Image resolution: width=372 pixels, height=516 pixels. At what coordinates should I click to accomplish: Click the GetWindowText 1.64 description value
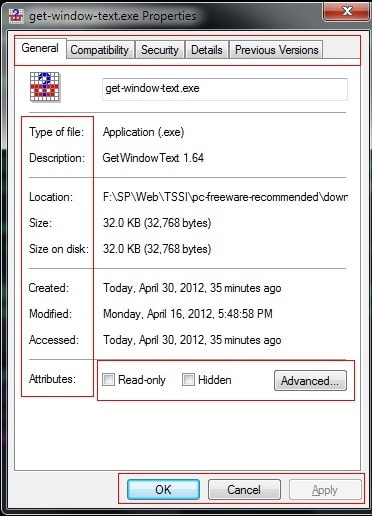coord(153,158)
